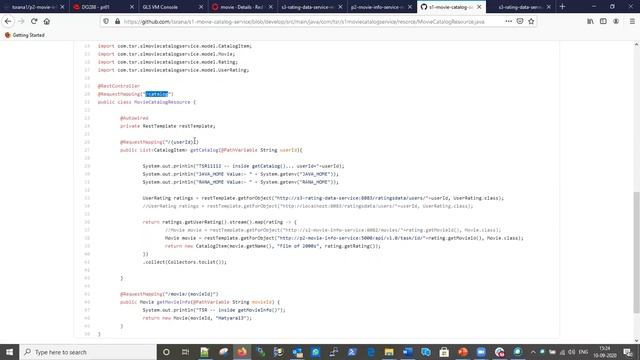Open File Explorer from taskbar
The height and width of the screenshot is (360, 640).
tap(389, 352)
